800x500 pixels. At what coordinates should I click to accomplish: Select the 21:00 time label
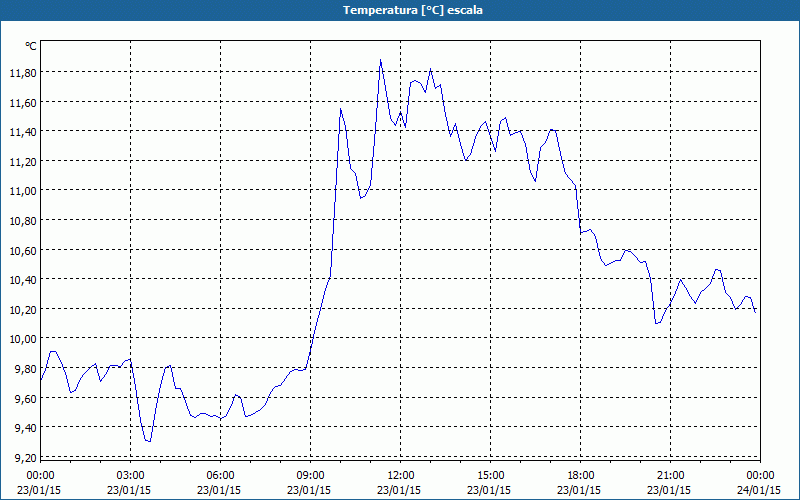coord(670,476)
